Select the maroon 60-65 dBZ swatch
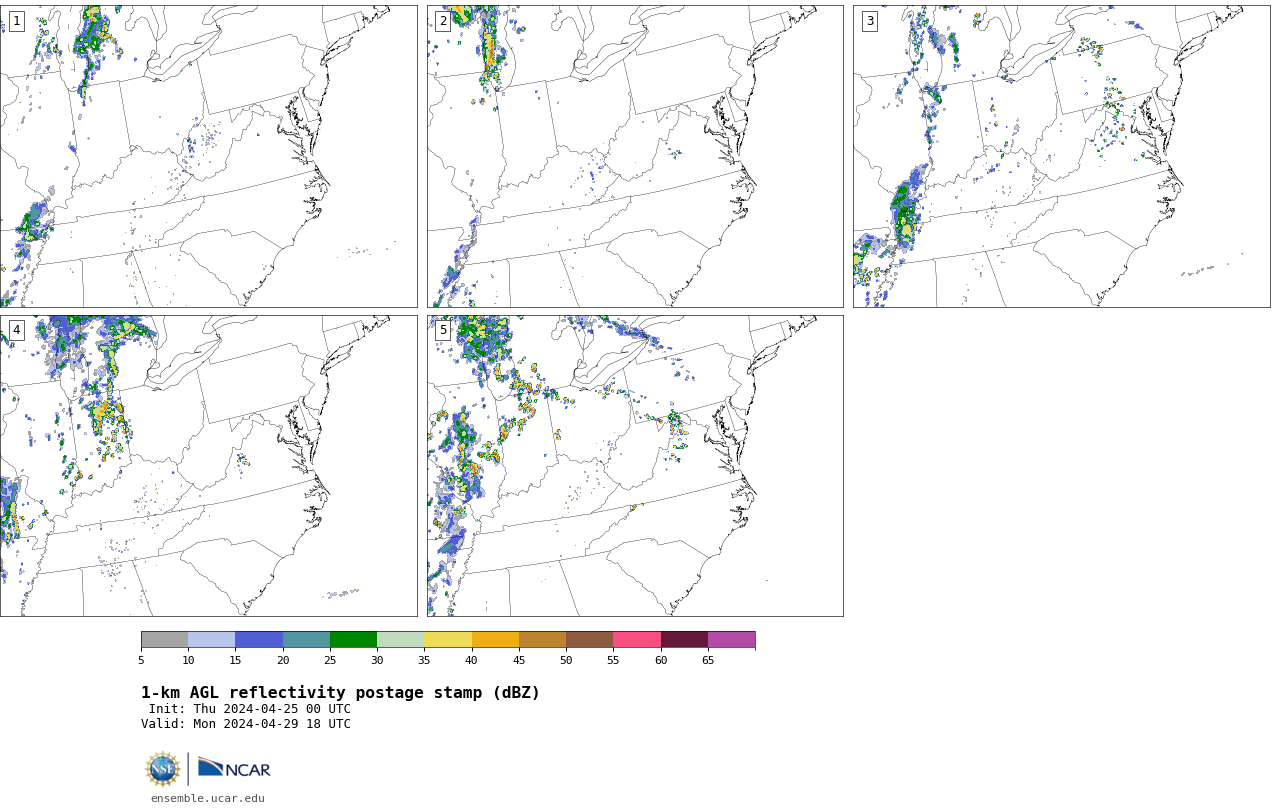Screen dimensions: 1280x809 click(x=684, y=640)
